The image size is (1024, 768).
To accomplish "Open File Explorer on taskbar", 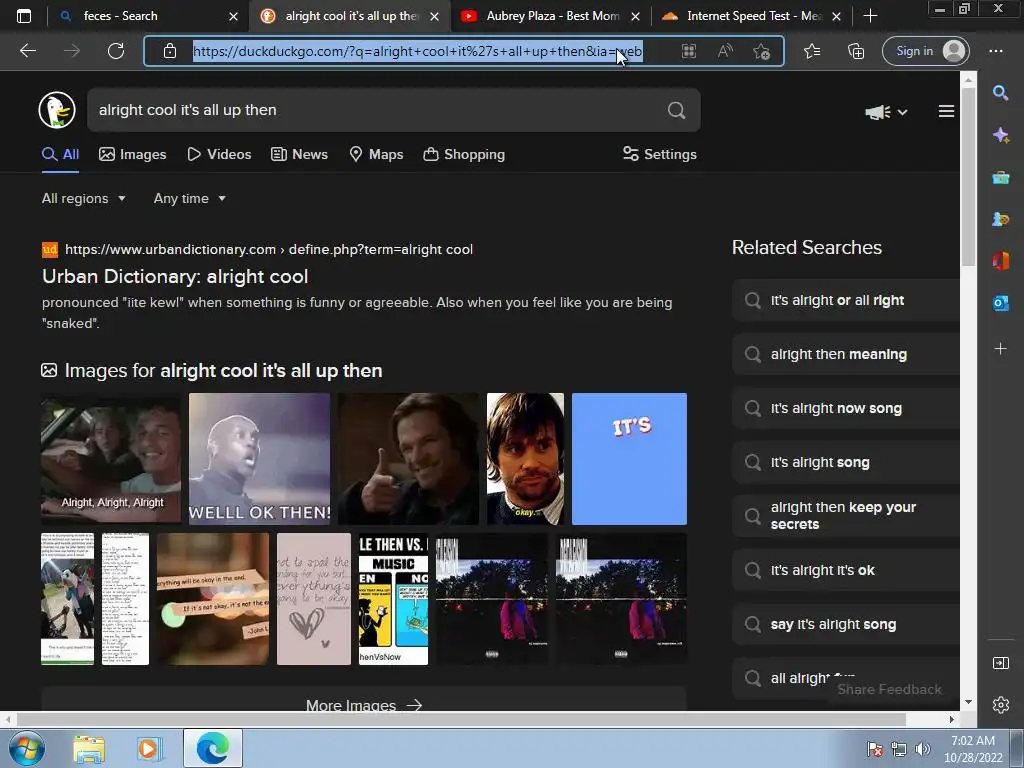I will [x=89, y=749].
